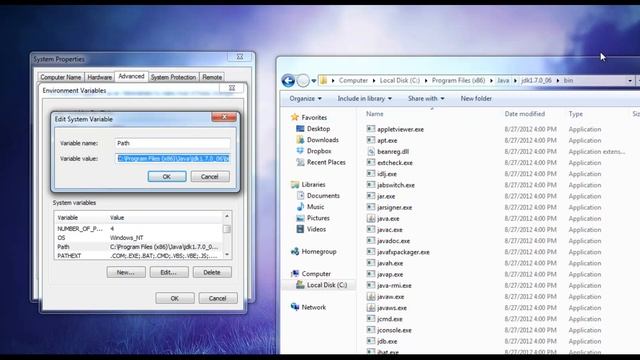Select Homegroup in navigation pane
The width and height of the screenshot is (640, 360).
(319, 251)
